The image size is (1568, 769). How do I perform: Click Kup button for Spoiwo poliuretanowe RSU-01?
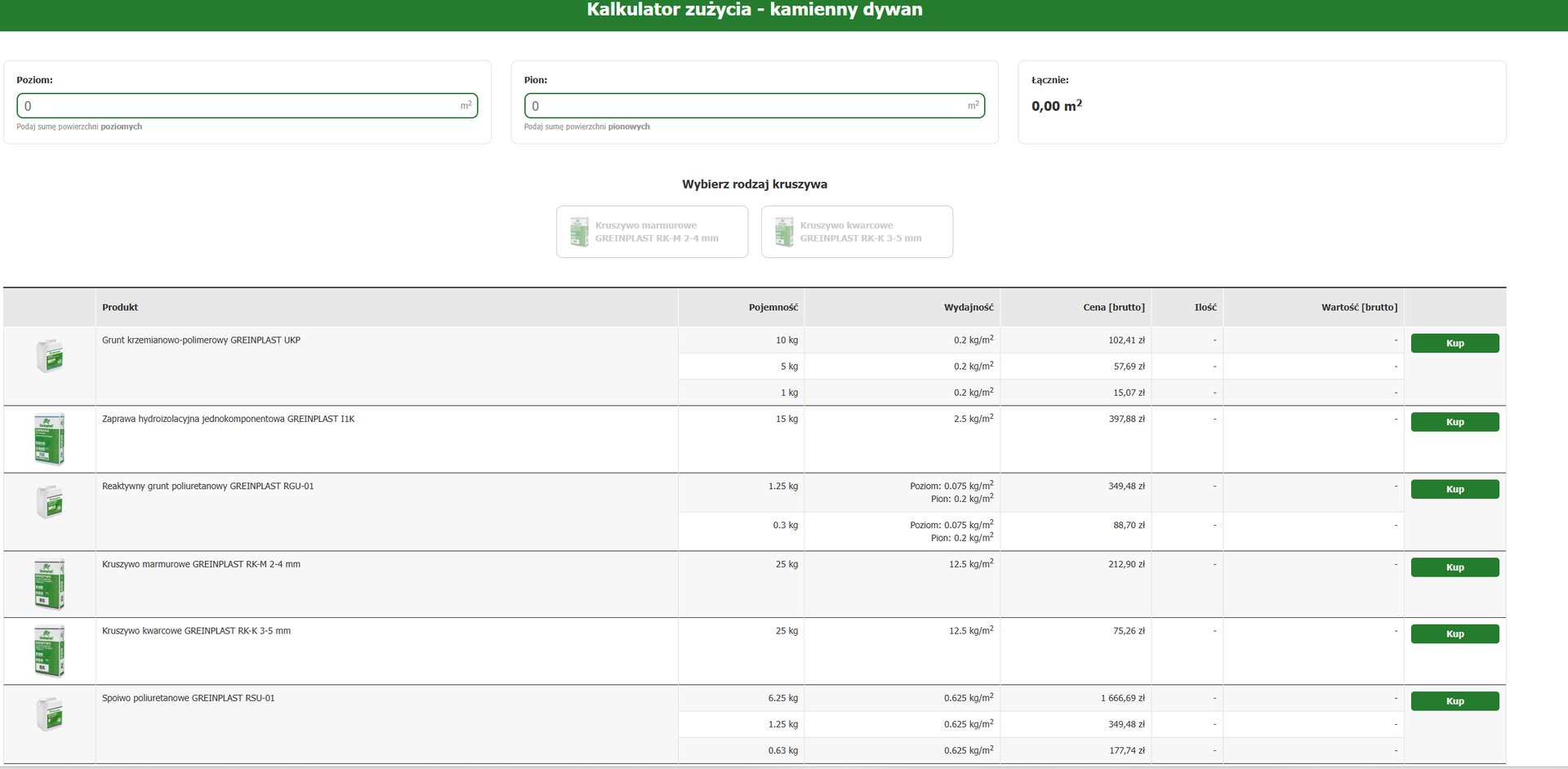(x=1454, y=701)
